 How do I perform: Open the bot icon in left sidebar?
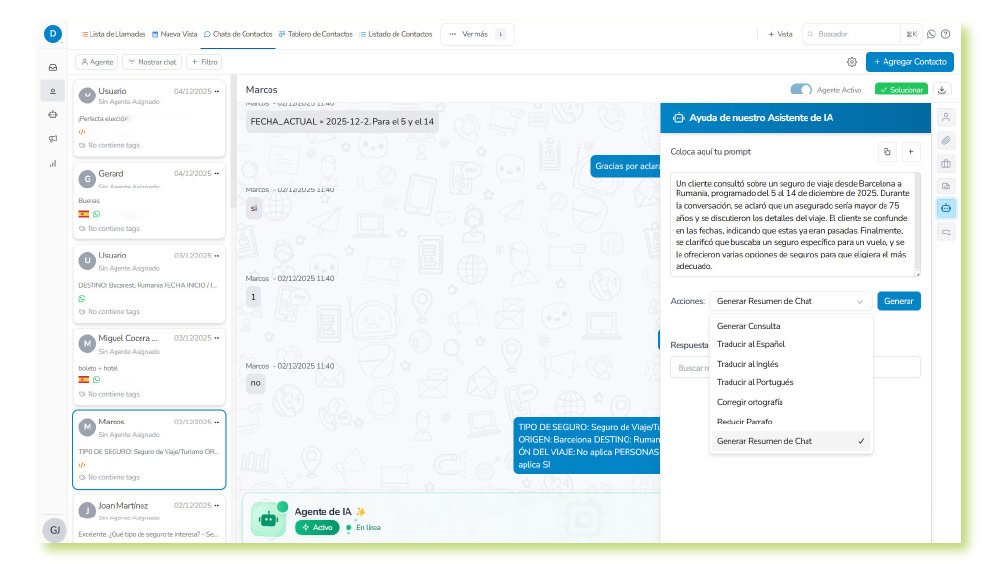pyautogui.click(x=53, y=115)
